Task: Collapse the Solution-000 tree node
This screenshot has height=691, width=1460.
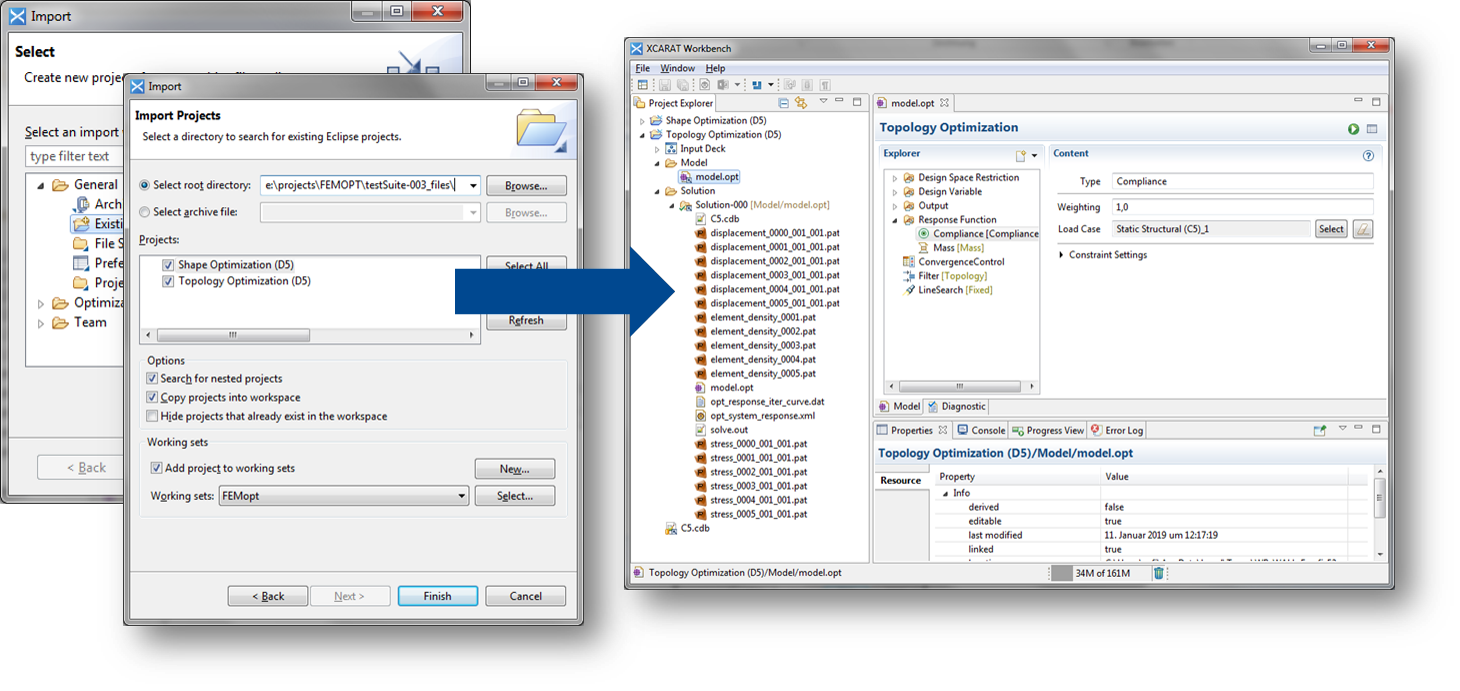Action: (x=672, y=205)
